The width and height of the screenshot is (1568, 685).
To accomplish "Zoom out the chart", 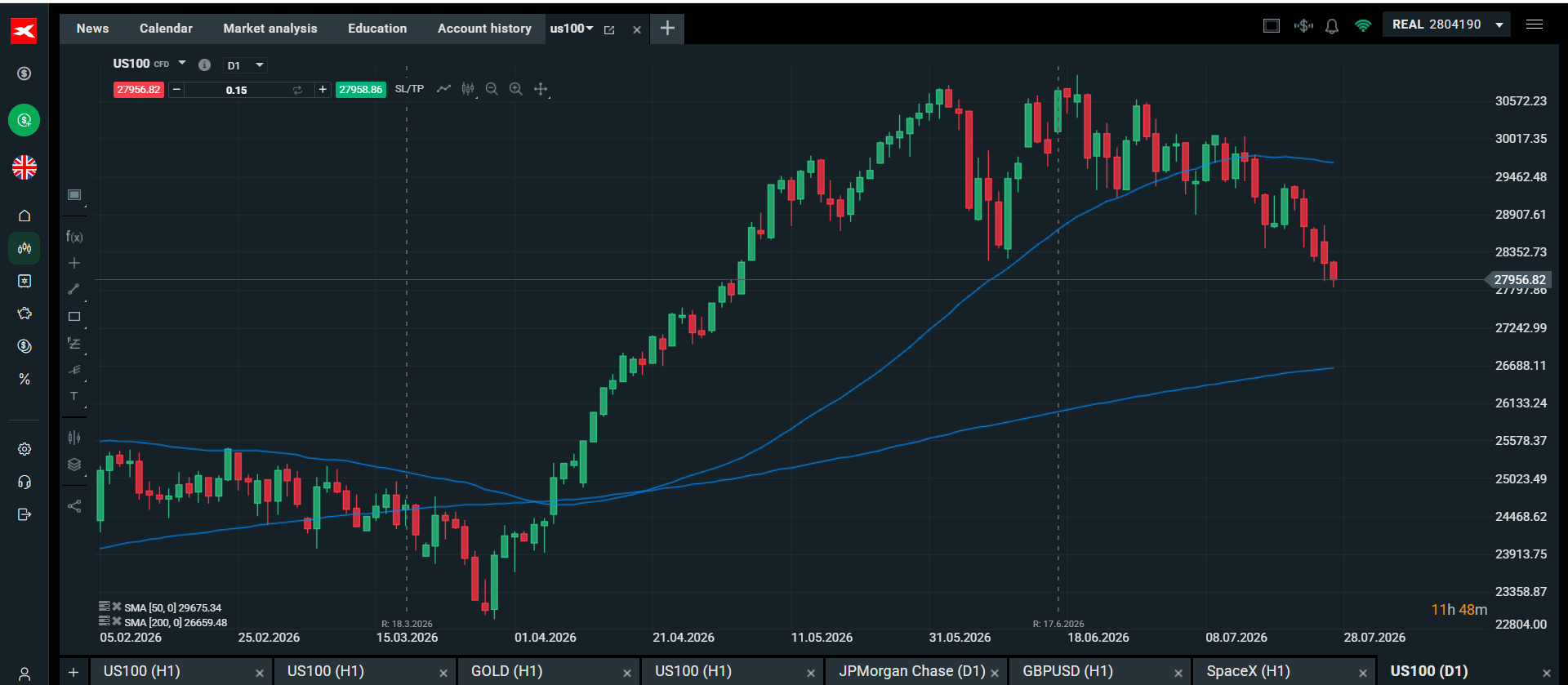I will tap(492, 89).
